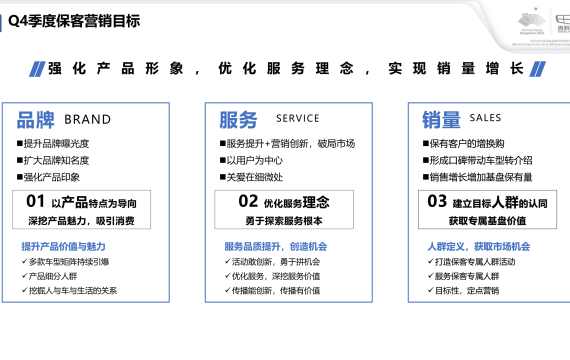
Task: Click the 01 以产品特点为导向 line
Action: pyautogui.click(x=81, y=201)
